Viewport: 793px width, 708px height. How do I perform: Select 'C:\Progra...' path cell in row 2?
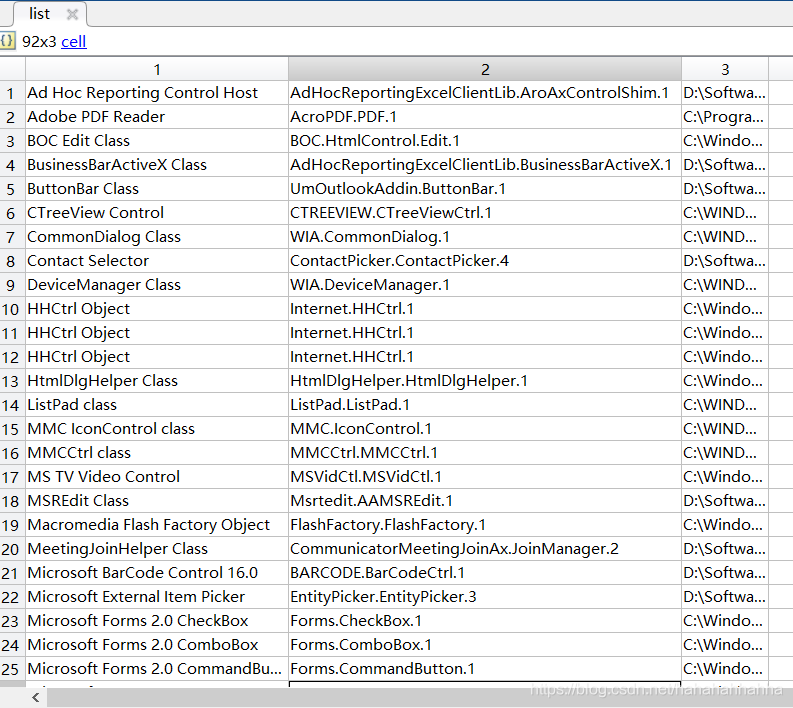coord(725,117)
